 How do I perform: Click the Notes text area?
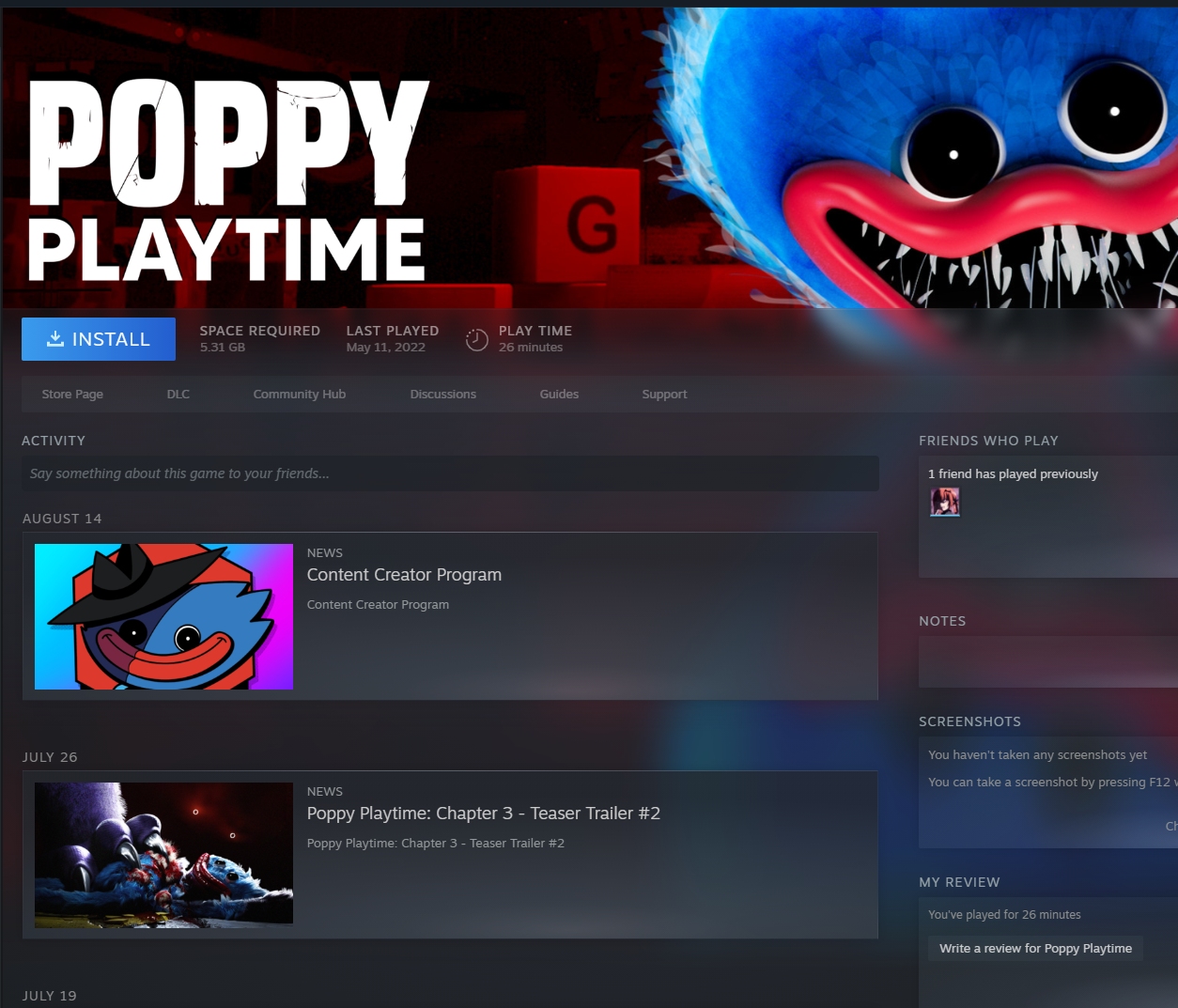click(1048, 662)
